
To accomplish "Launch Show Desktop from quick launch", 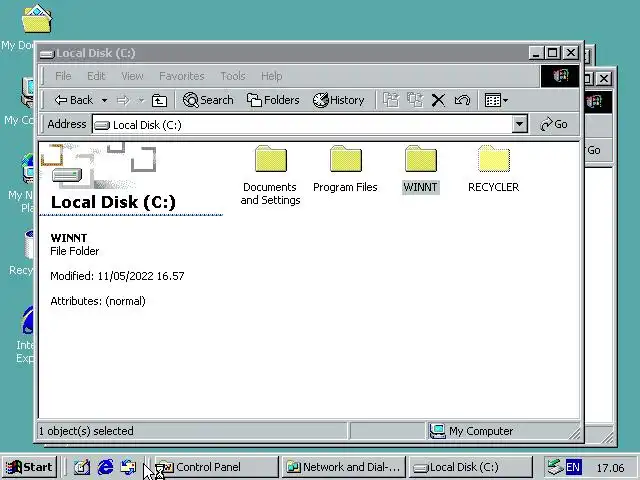I will 82,467.
